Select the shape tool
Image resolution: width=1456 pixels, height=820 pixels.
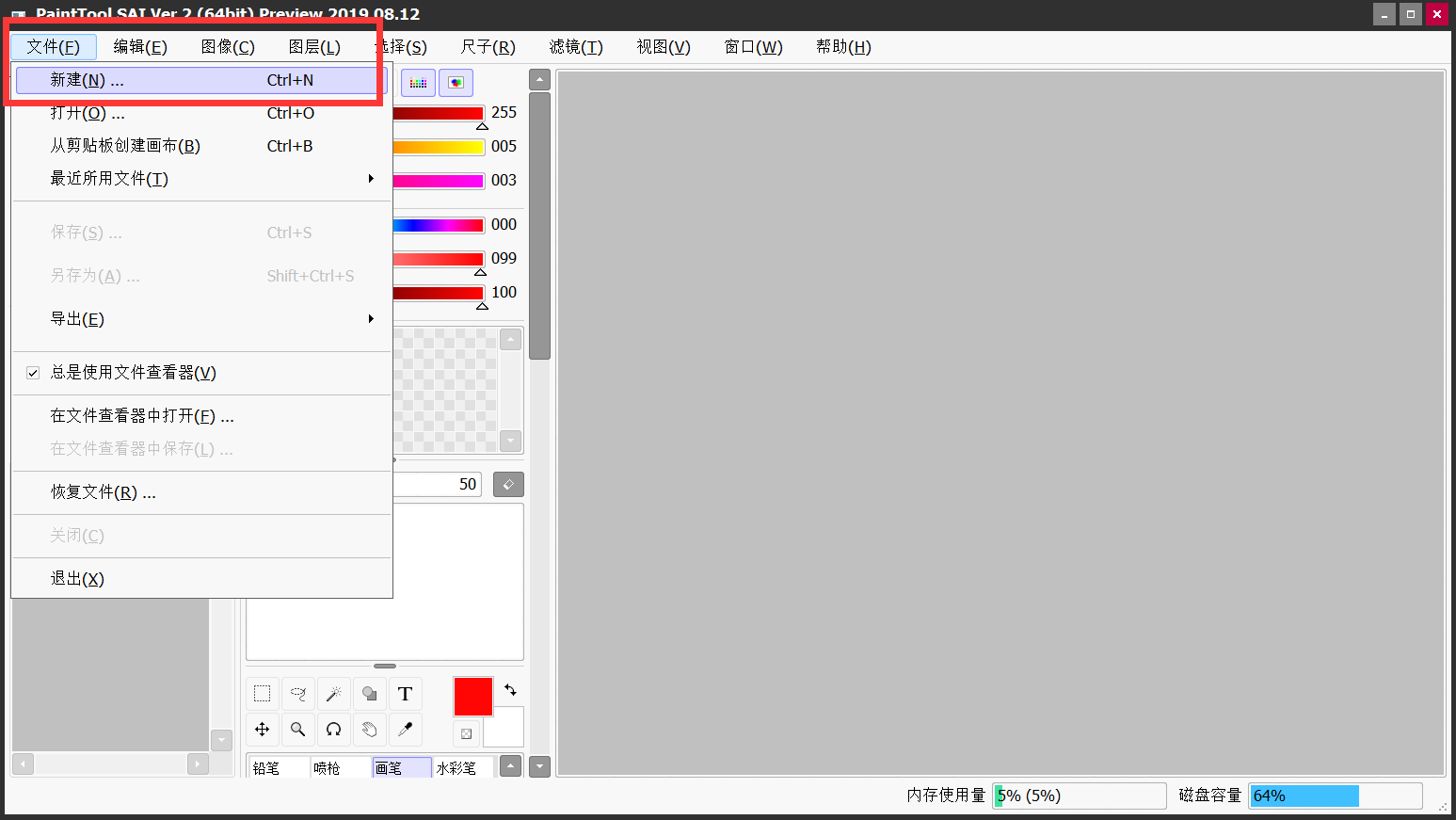370,694
